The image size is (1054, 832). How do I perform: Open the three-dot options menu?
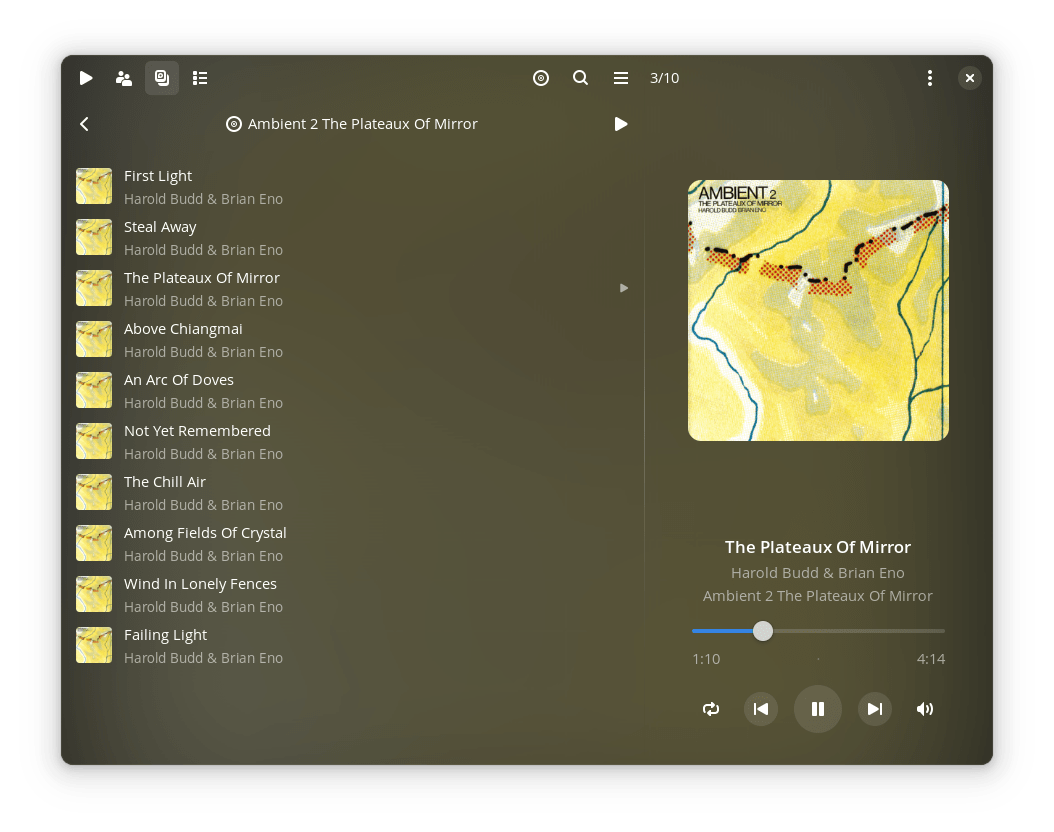tap(930, 78)
